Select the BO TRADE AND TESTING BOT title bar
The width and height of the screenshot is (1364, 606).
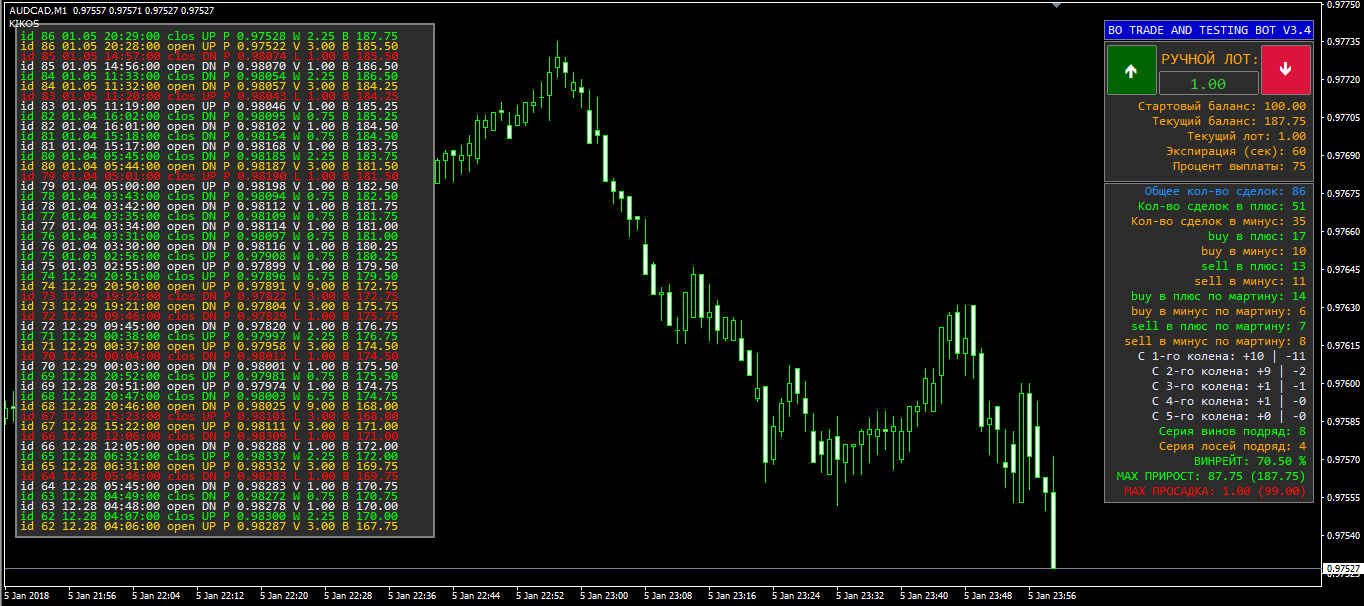[1208, 30]
